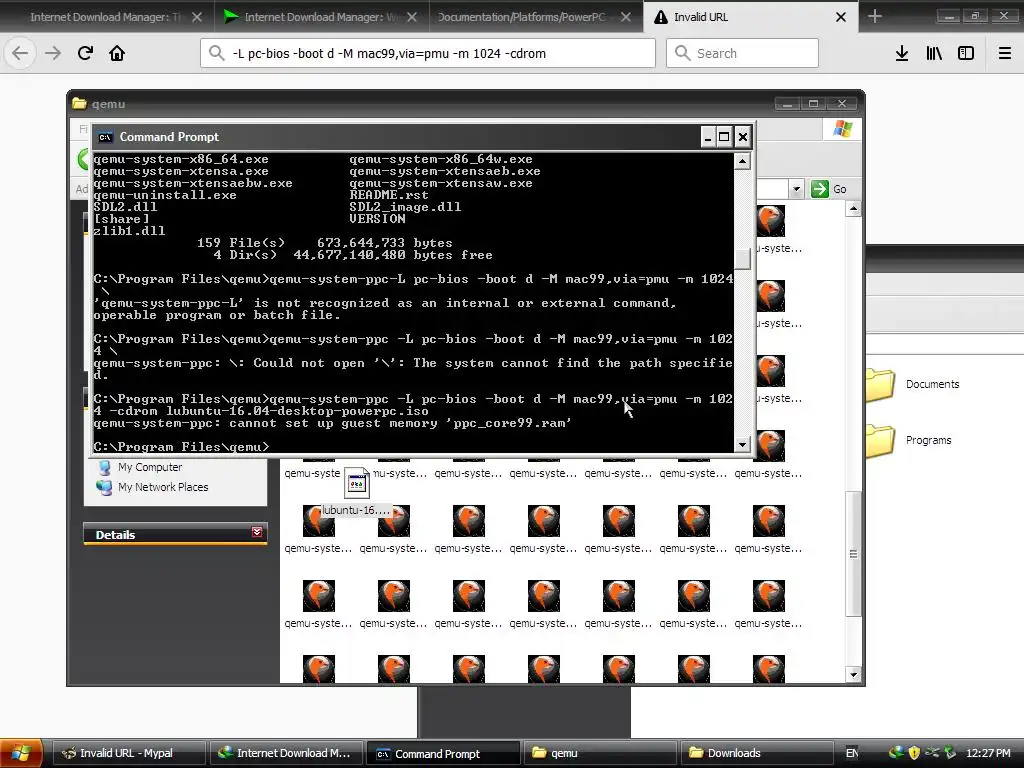Click the Command Prompt scrollbar thumb
Image resolution: width=1024 pixels, height=768 pixels.
tap(743, 259)
